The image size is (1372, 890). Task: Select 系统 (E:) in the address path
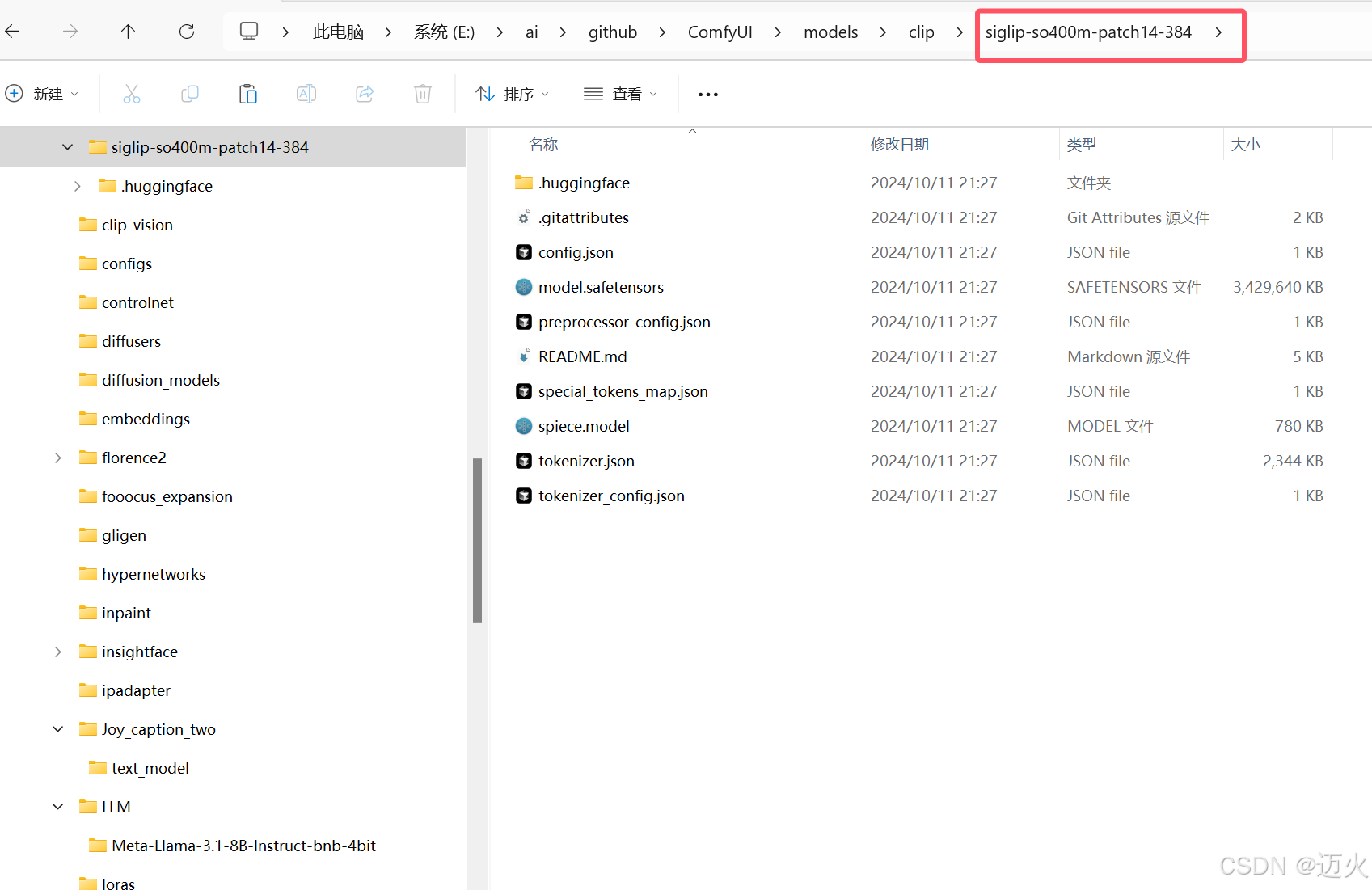tap(444, 32)
